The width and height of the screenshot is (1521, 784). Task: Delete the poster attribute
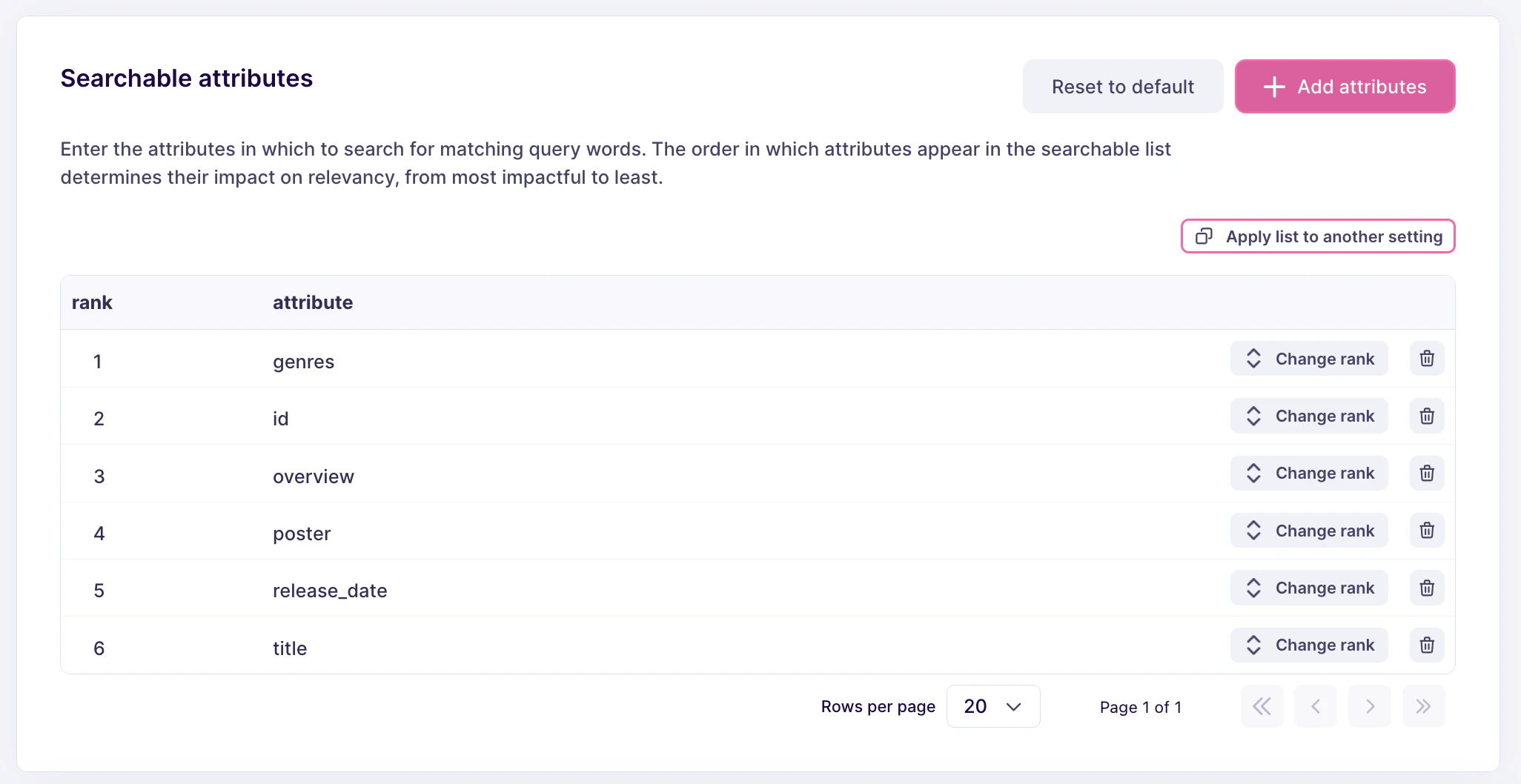coord(1426,531)
